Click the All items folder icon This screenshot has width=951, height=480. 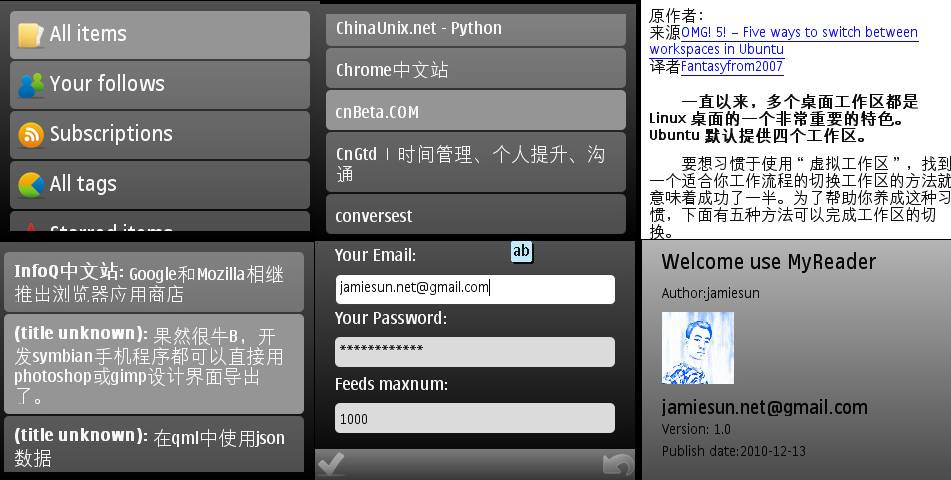[x=30, y=35]
